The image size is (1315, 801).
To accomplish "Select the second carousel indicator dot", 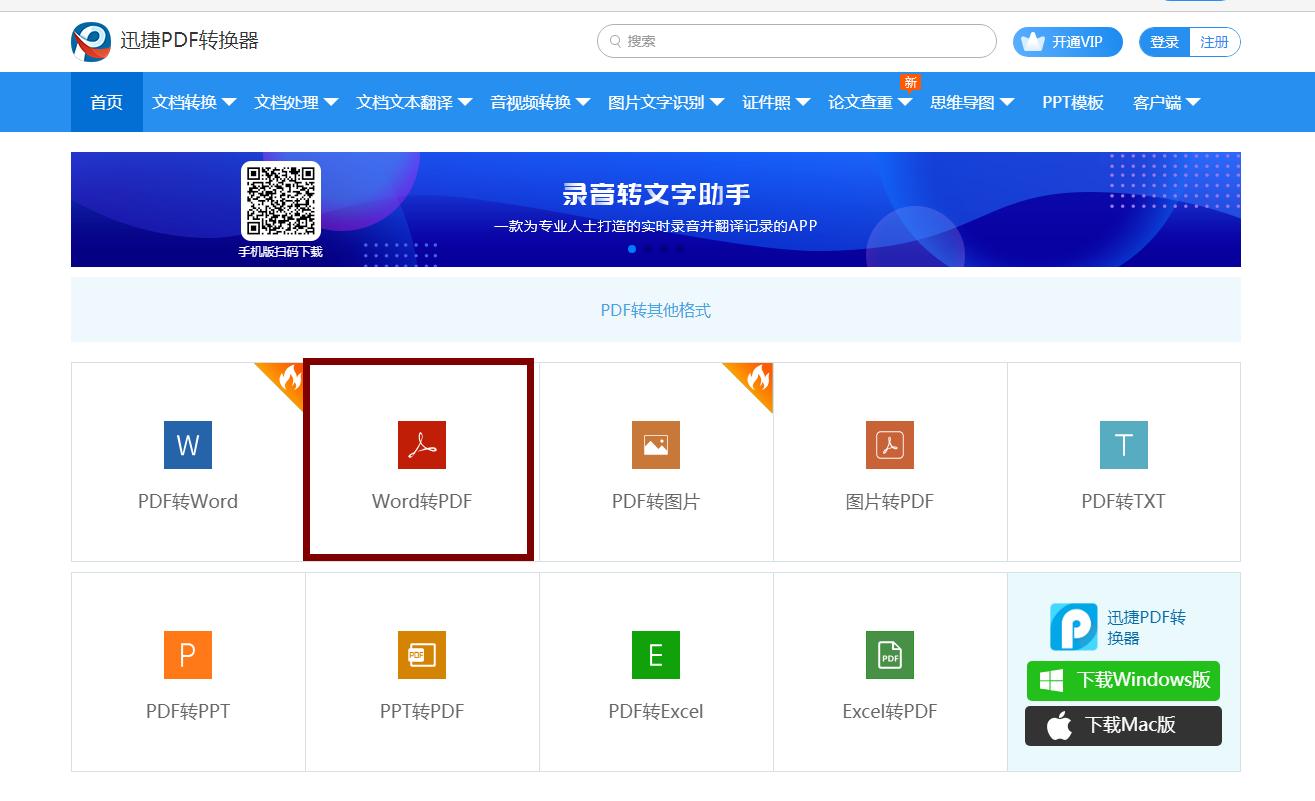I will pyautogui.click(x=648, y=249).
